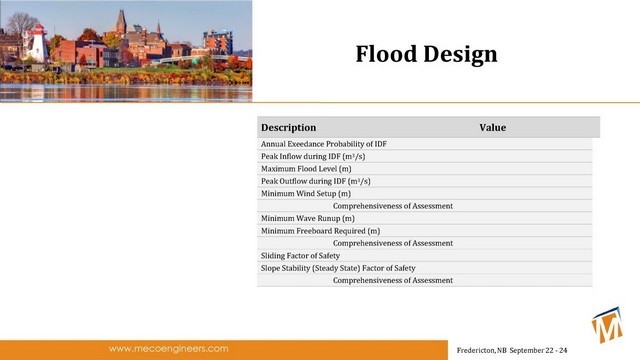Select Peak Outflow during IDF row

(x=424, y=181)
